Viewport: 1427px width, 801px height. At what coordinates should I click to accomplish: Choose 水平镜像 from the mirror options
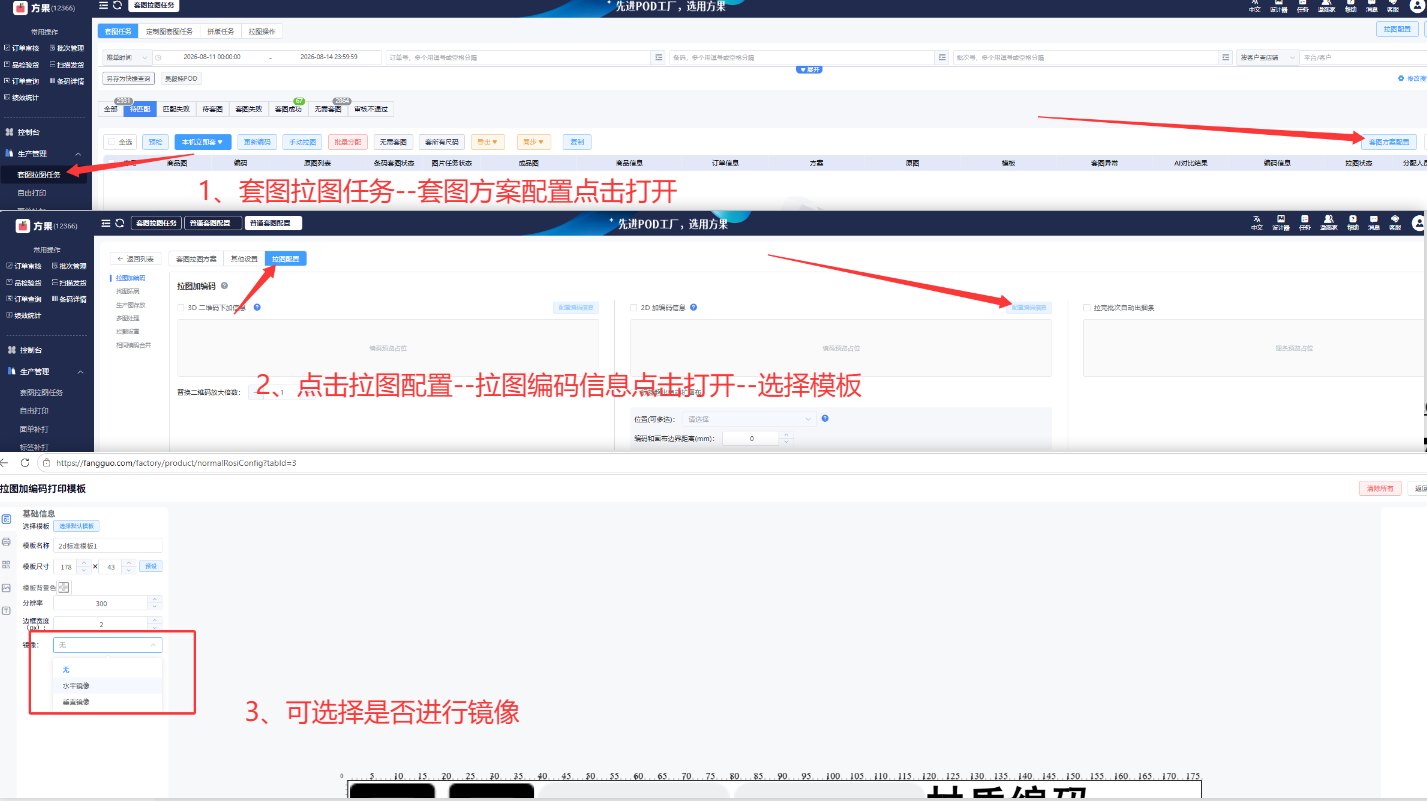coord(108,686)
